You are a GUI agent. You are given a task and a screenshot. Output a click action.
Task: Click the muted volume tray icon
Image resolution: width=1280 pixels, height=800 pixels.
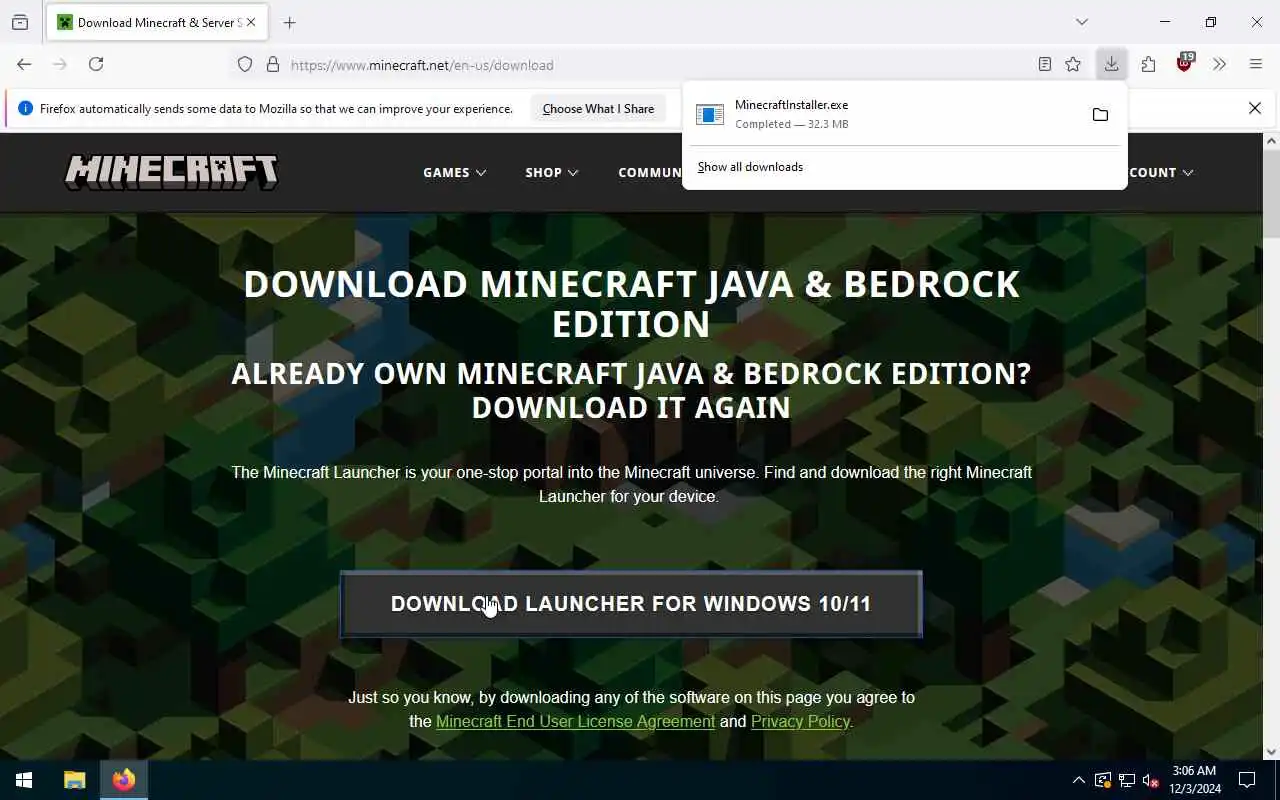point(1151,780)
